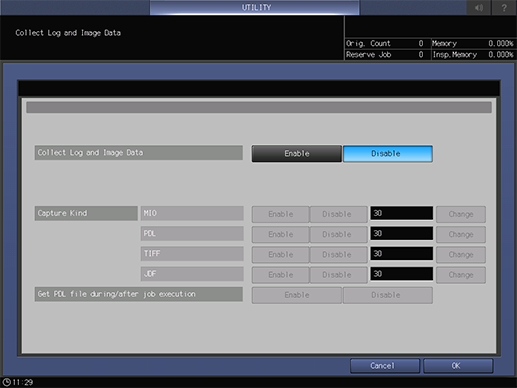Image resolution: width=517 pixels, height=388 pixels.
Task: Enable TIFF capture kind
Action: pyautogui.click(x=280, y=255)
